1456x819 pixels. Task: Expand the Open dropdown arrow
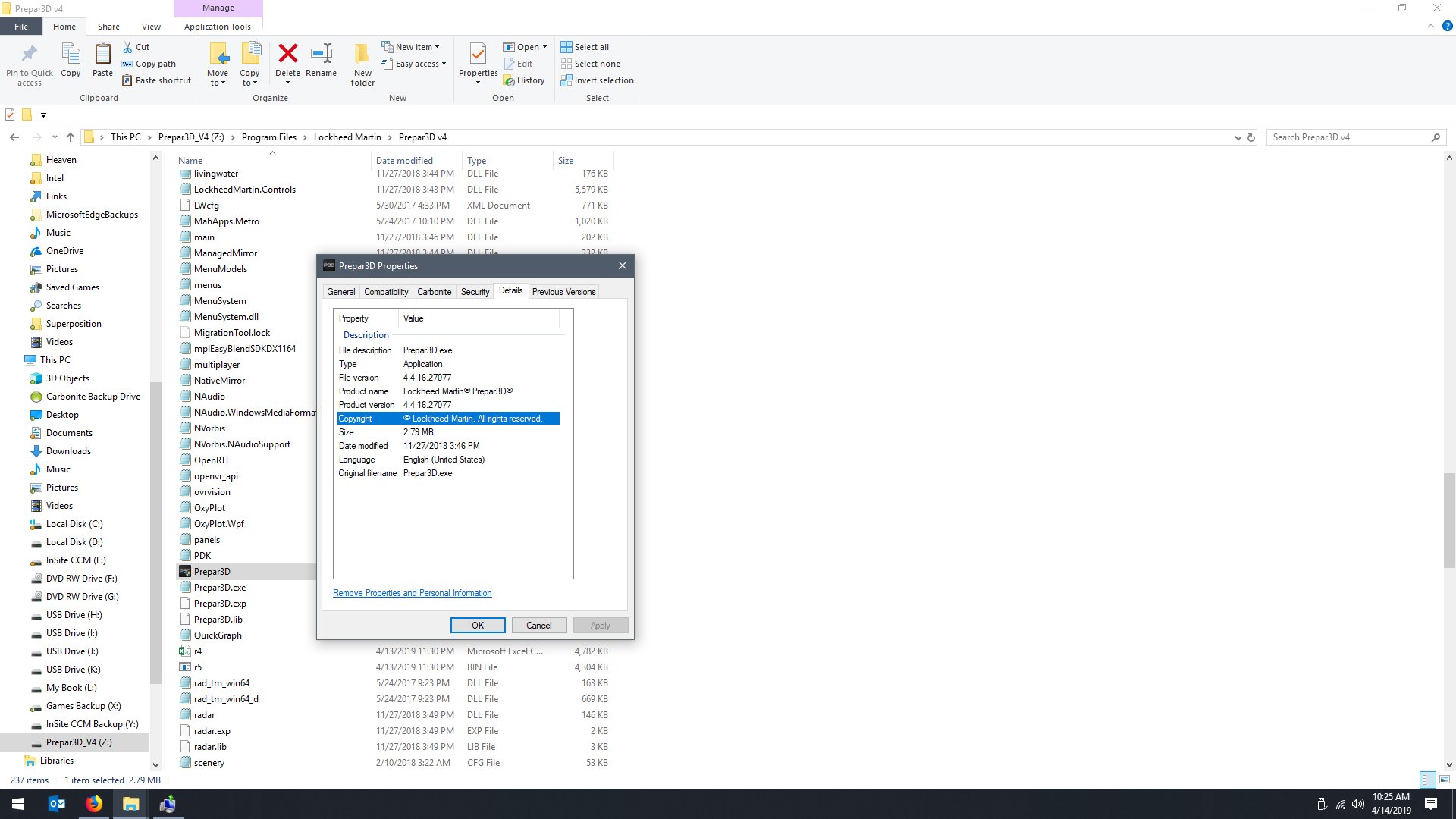coord(544,47)
